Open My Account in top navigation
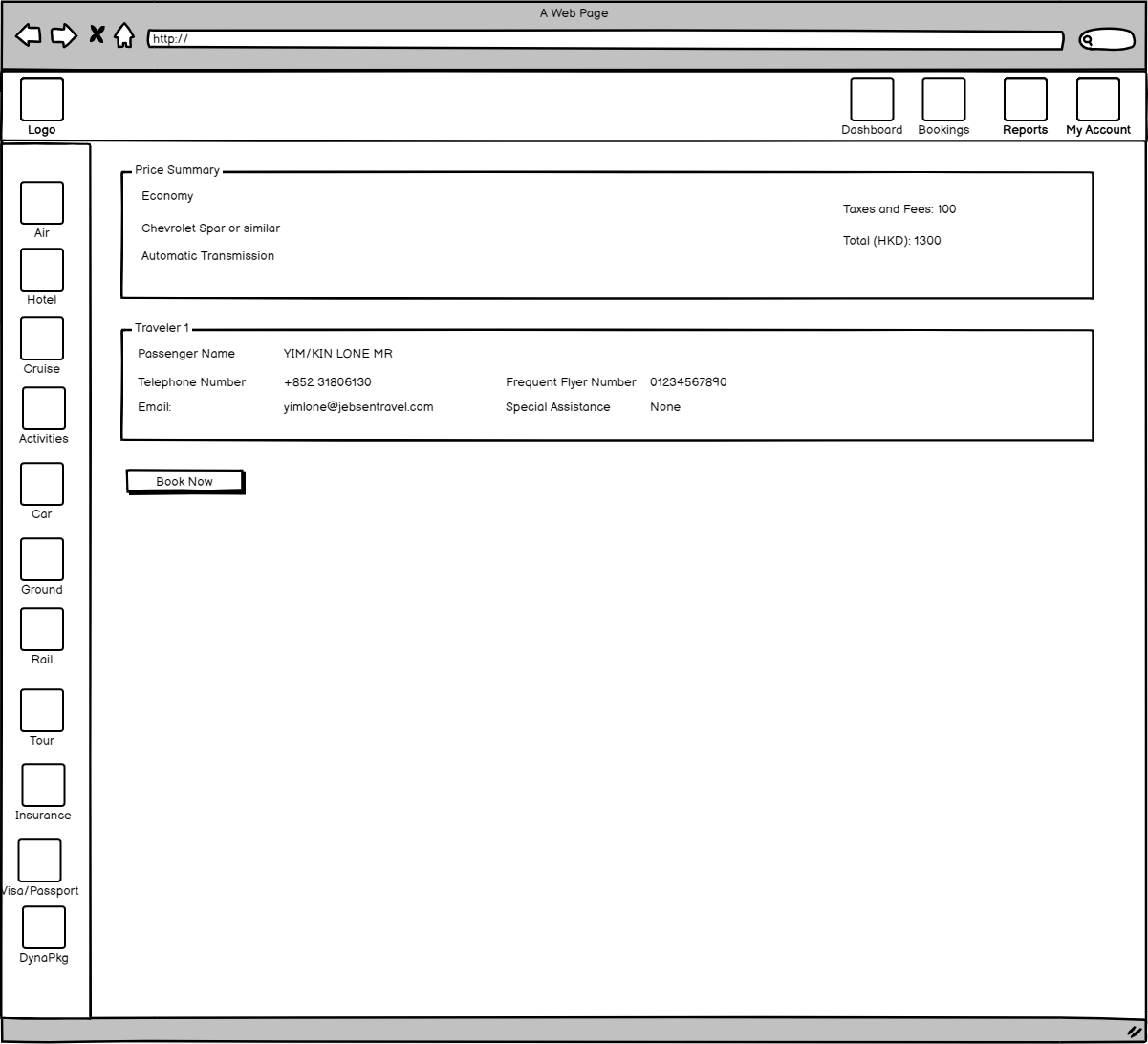 [x=1098, y=99]
